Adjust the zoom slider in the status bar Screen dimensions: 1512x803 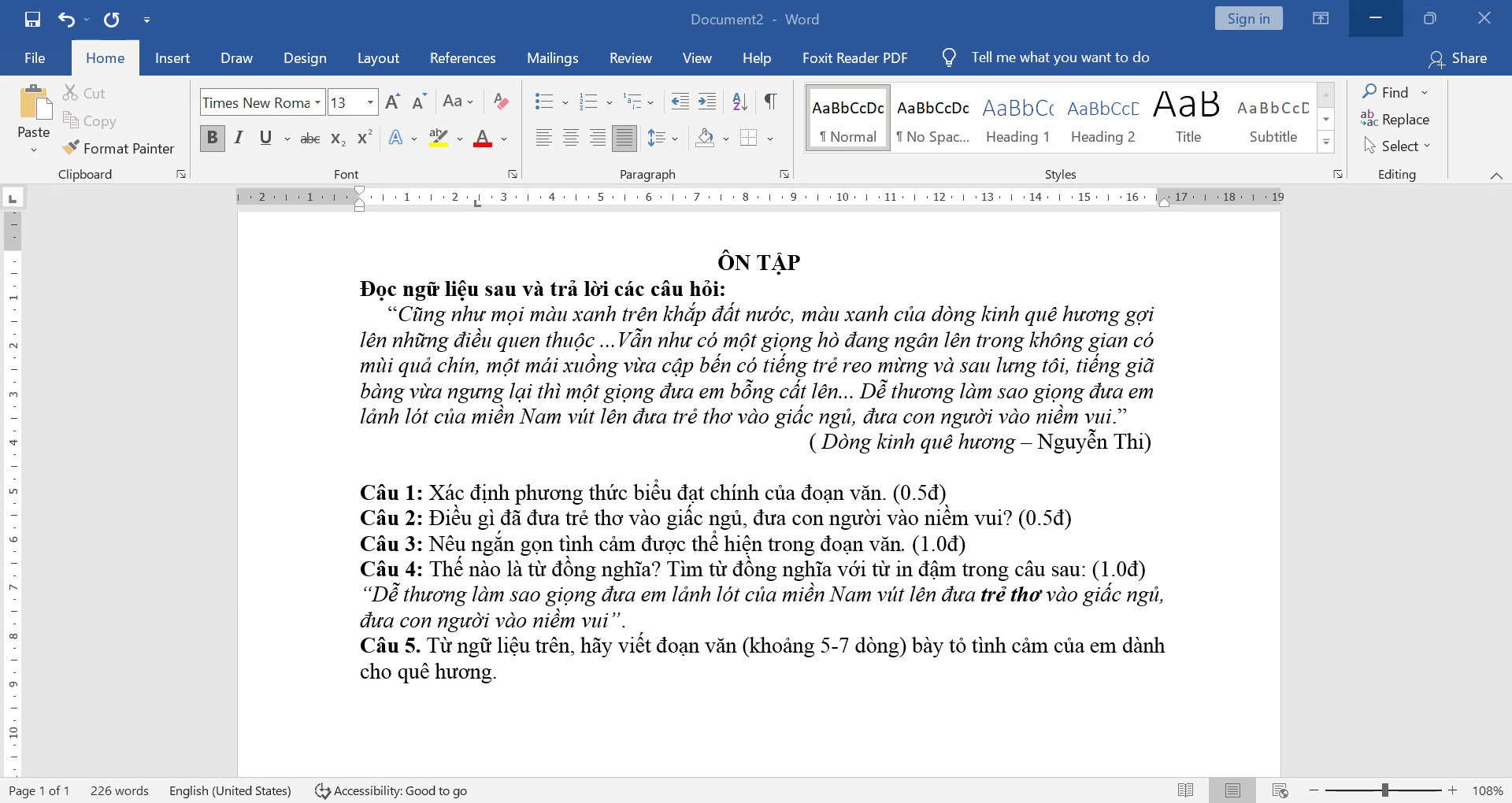(1384, 790)
